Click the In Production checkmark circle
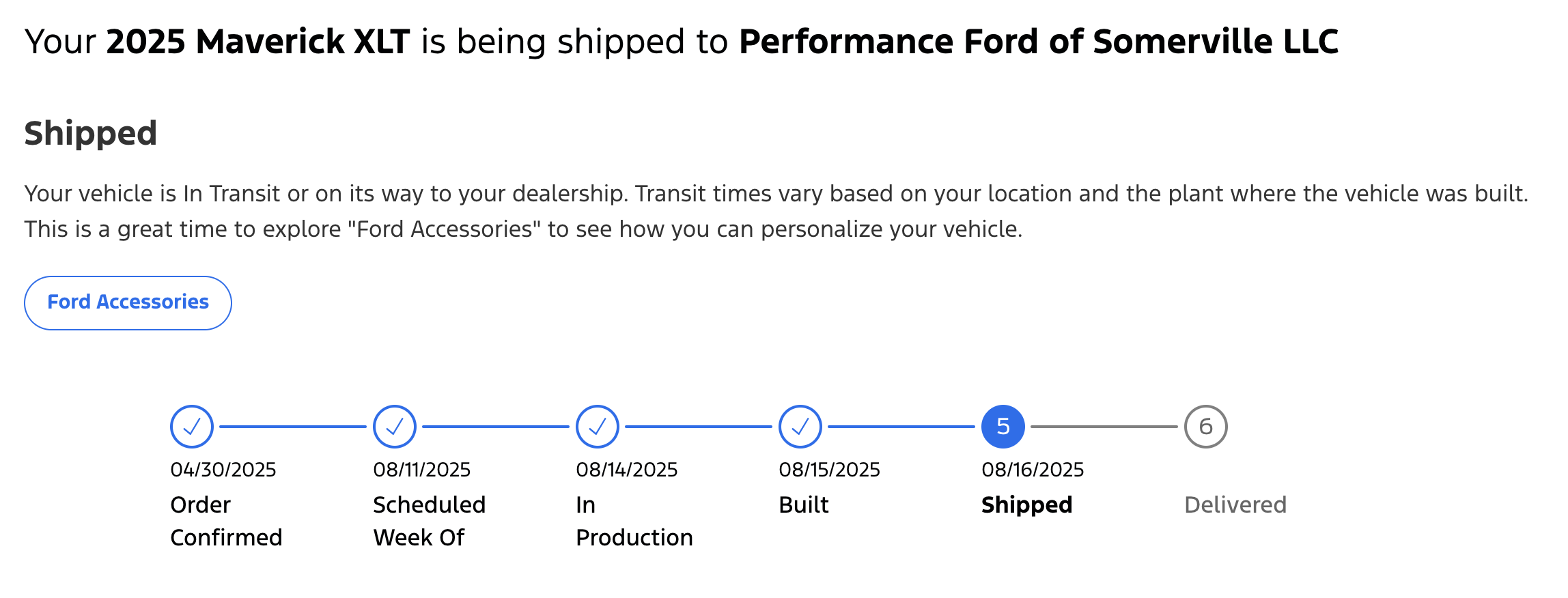The height and width of the screenshot is (598, 1568). click(x=598, y=427)
